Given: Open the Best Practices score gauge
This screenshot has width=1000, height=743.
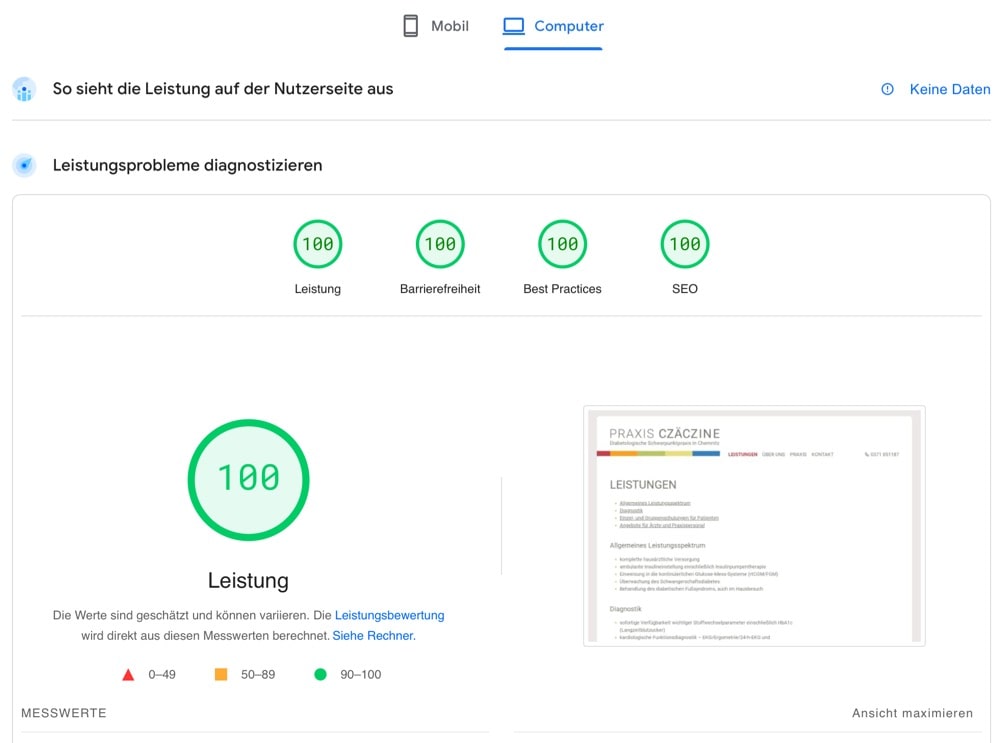Looking at the screenshot, I should [x=562, y=244].
